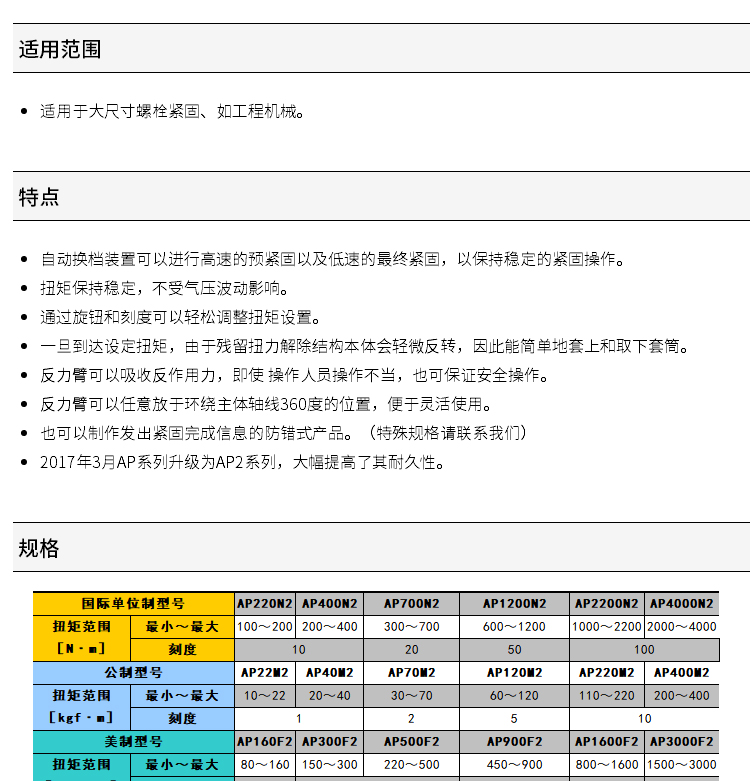Click the AP900F2 model cell
The width and height of the screenshot is (750, 781).
pos(514,742)
